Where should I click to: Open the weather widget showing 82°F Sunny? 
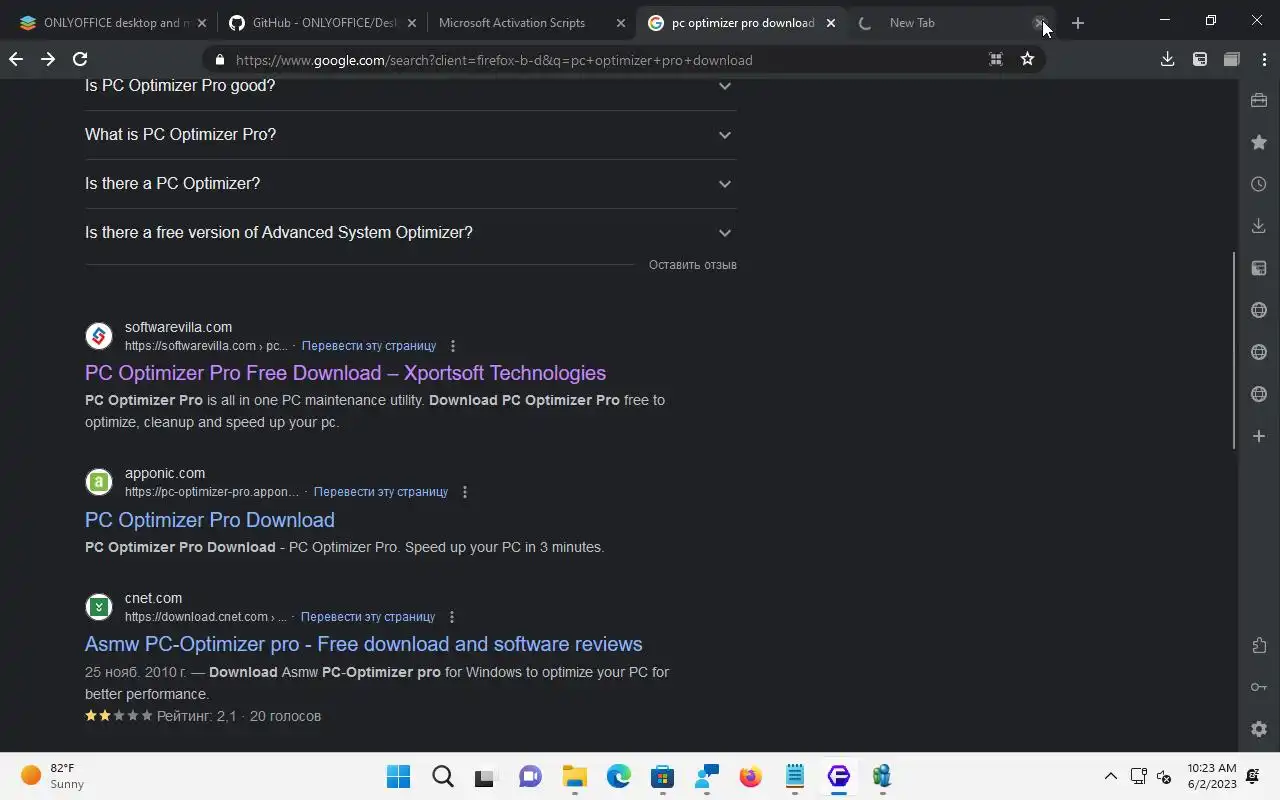52,776
